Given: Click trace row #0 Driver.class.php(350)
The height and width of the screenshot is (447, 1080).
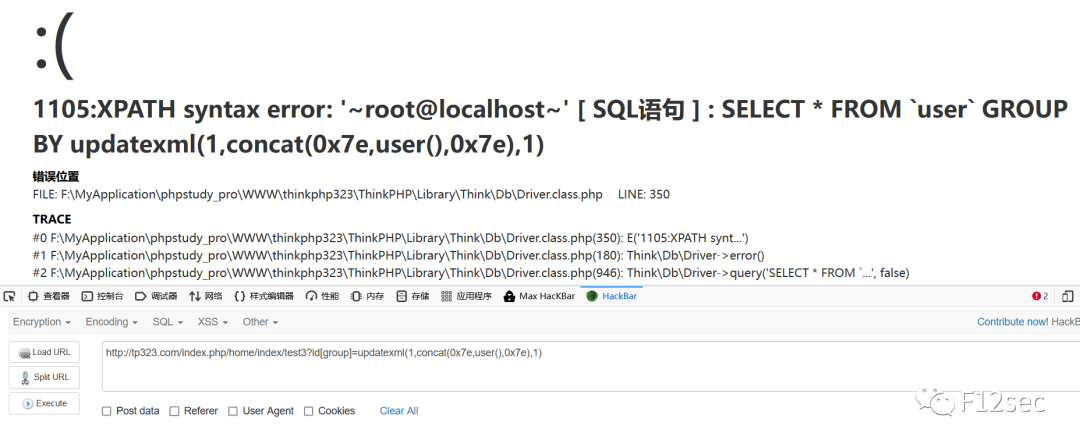Looking at the screenshot, I should tap(391, 238).
